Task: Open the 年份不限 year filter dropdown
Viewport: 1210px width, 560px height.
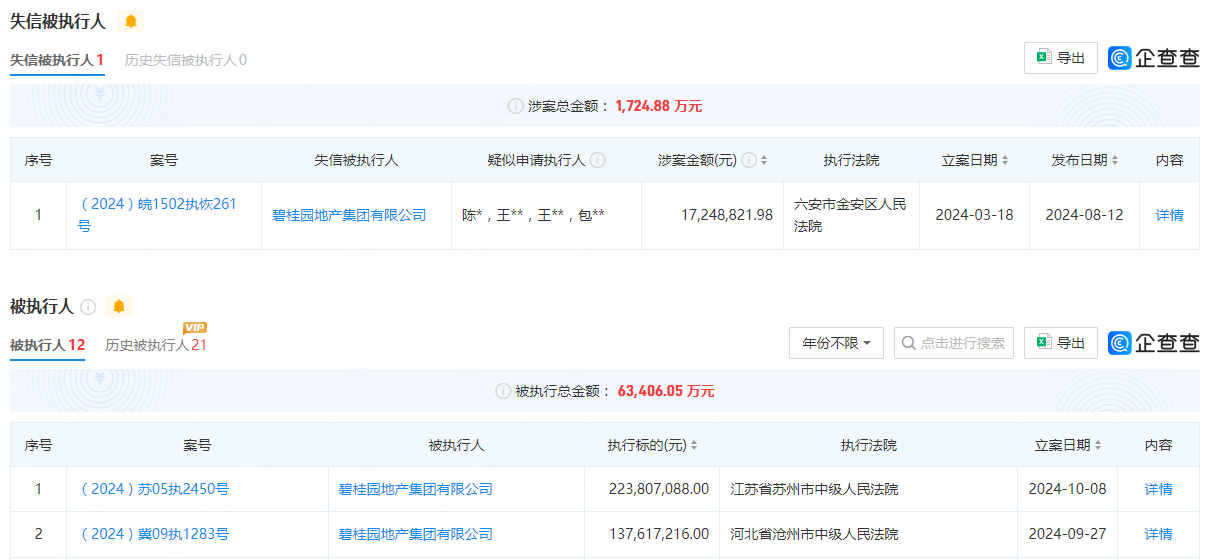Action: click(x=836, y=343)
